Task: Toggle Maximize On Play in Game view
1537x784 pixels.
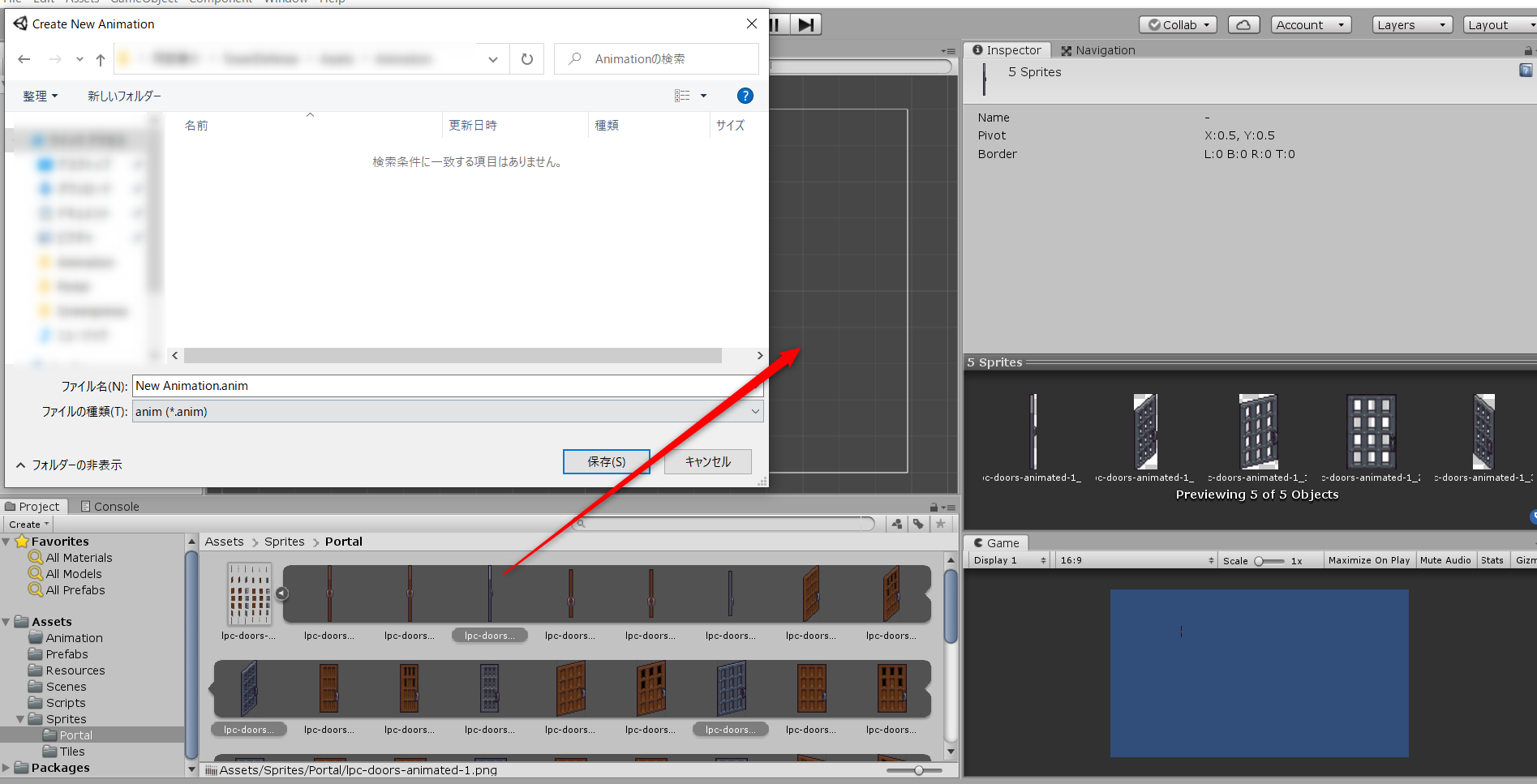Action: point(1368,559)
